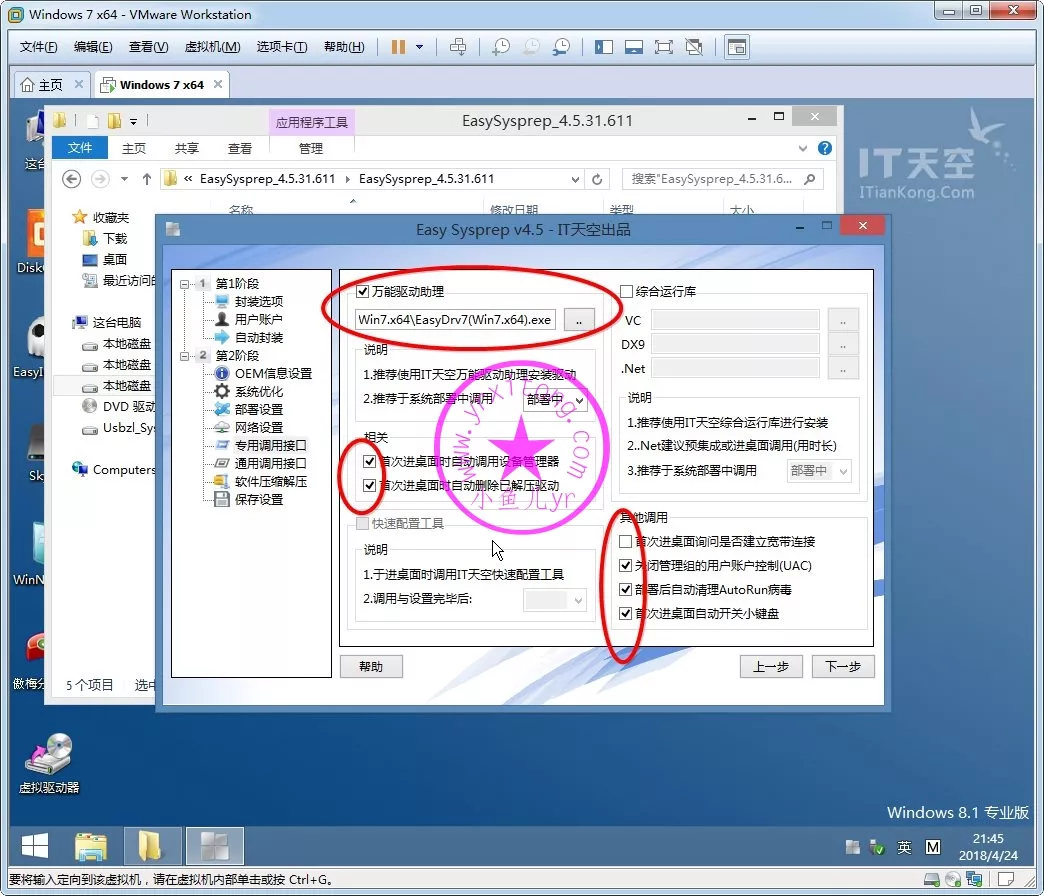The height and width of the screenshot is (896, 1044).
Task: Open power options arrow beside pause button
Action: coord(419,47)
